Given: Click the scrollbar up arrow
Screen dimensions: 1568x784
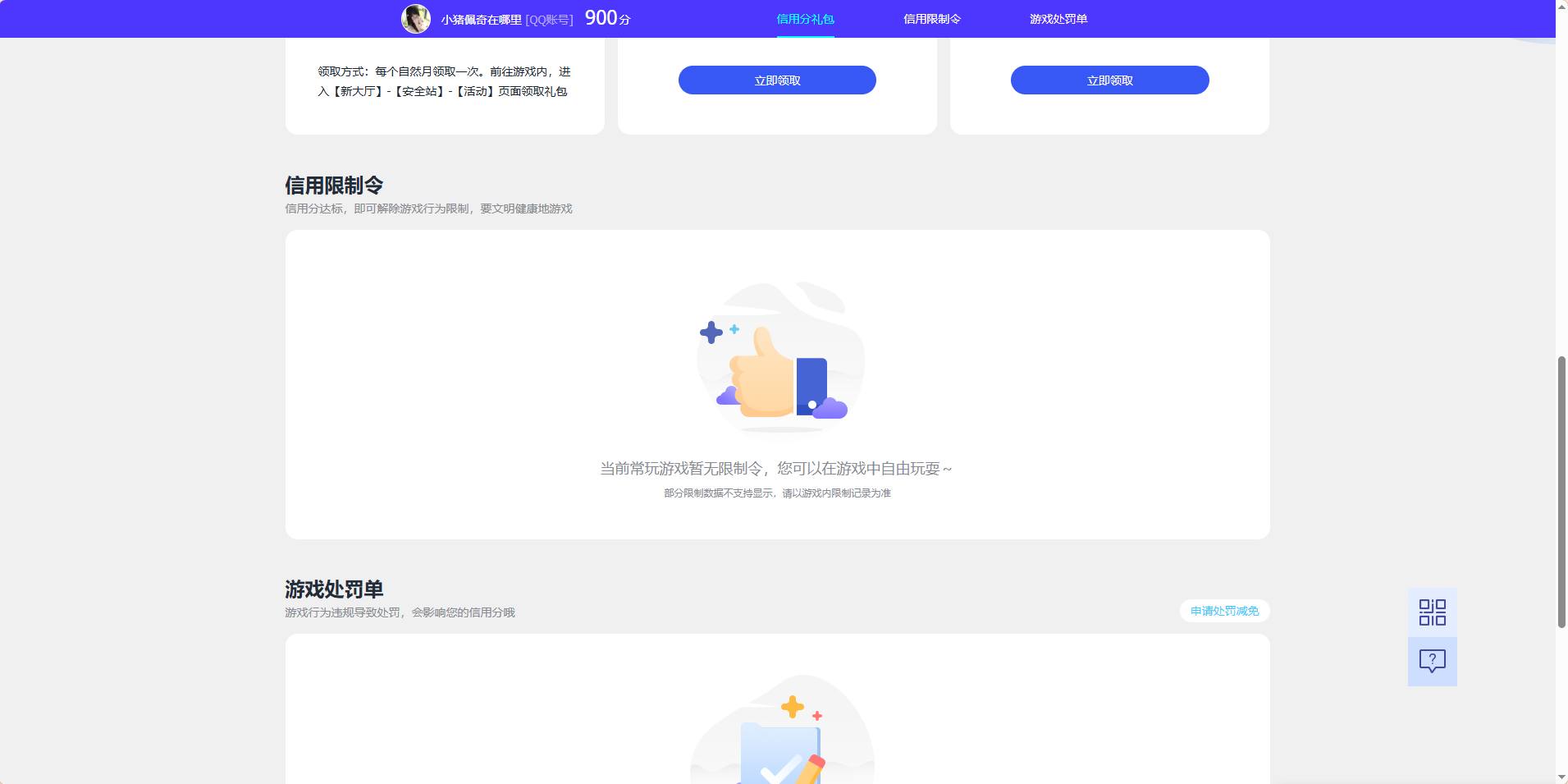Looking at the screenshot, I should pos(1561,6).
